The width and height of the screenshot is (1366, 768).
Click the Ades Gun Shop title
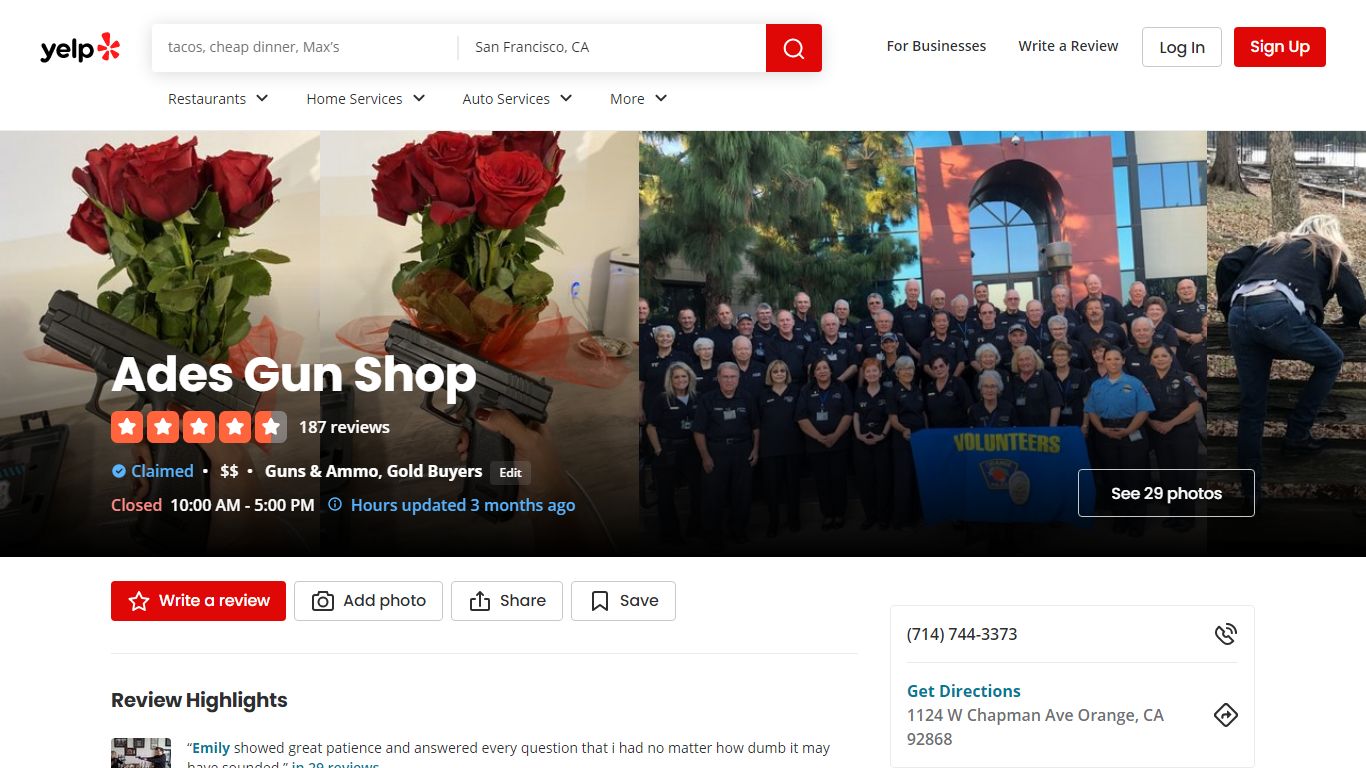coord(294,374)
